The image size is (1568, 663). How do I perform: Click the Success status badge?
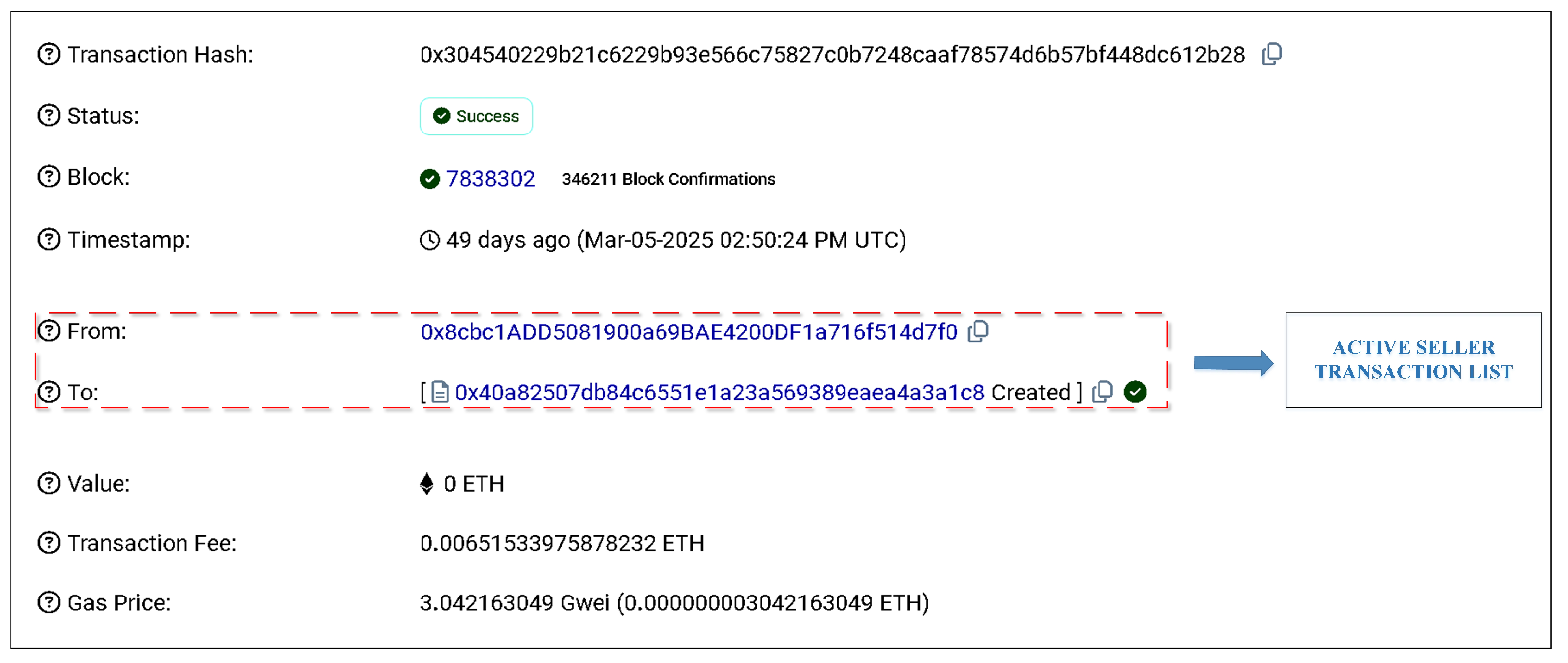pyautogui.click(x=476, y=116)
